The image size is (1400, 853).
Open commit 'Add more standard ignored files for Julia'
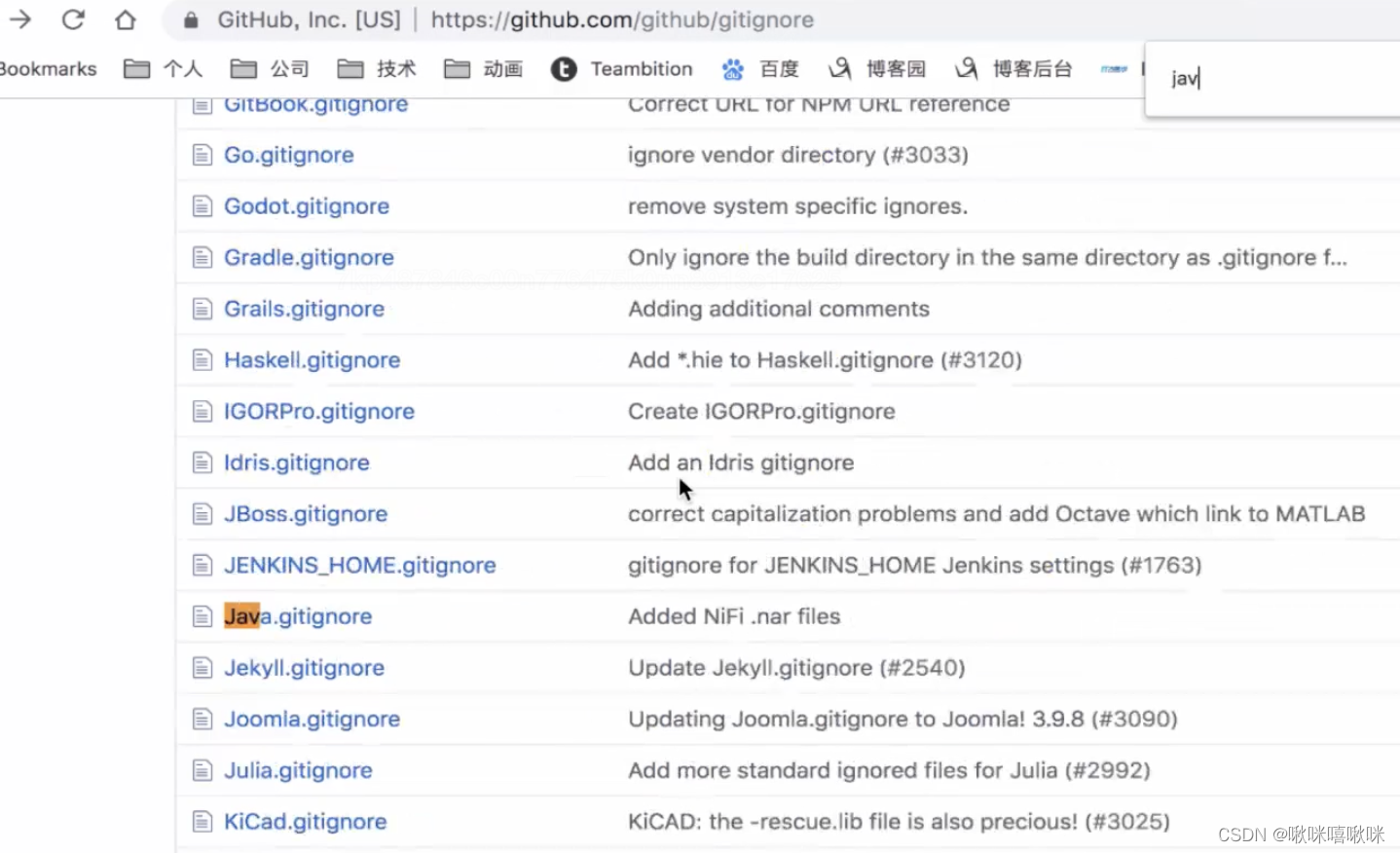click(x=889, y=770)
